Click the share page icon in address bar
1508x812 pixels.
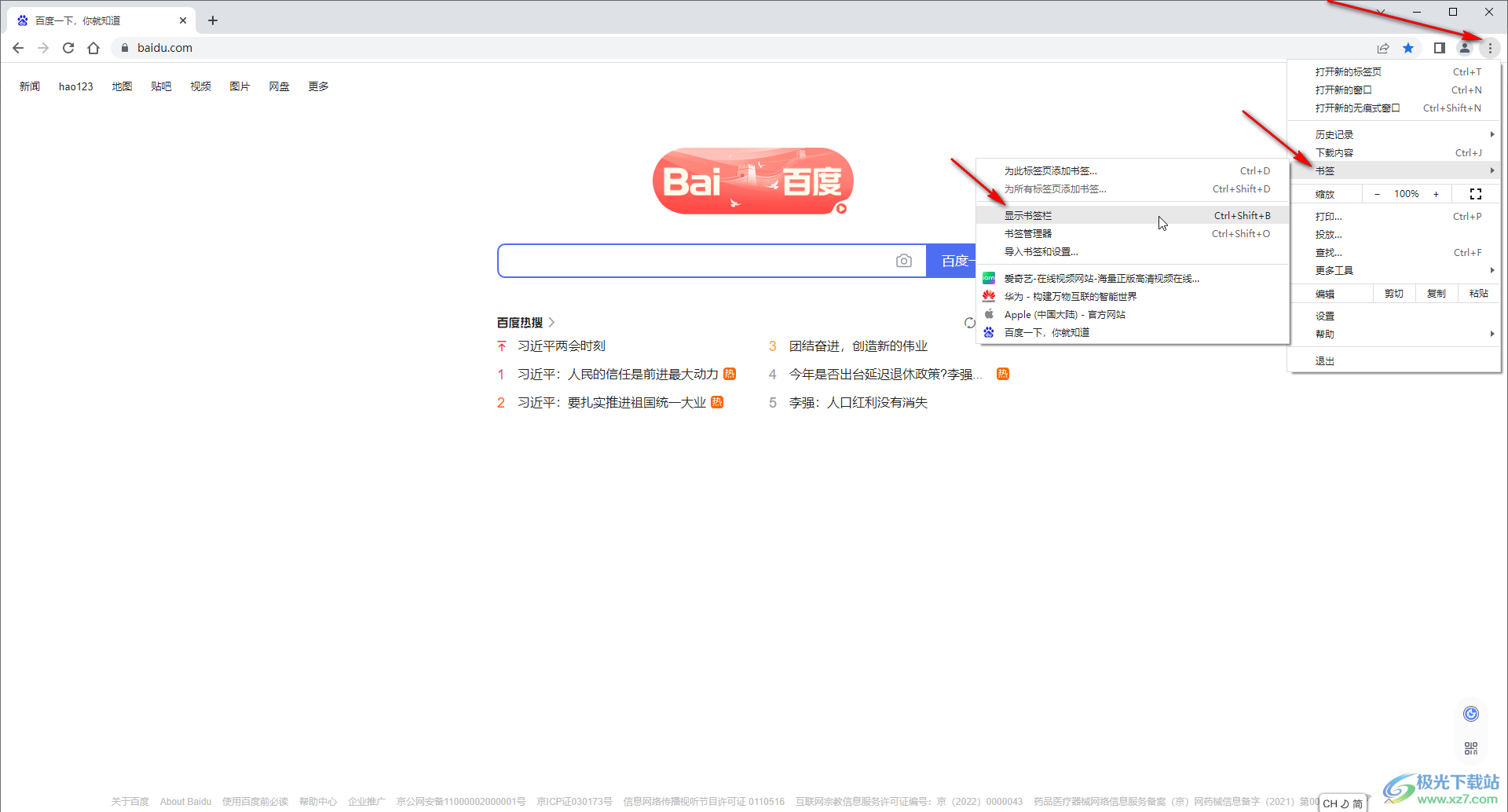tap(1383, 48)
